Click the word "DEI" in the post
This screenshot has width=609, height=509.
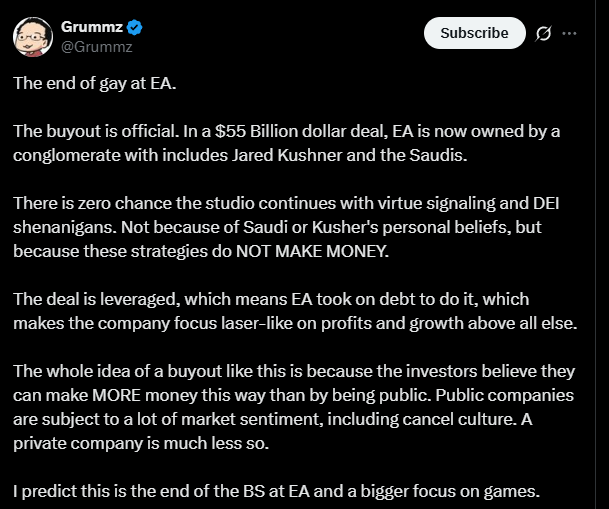546,203
